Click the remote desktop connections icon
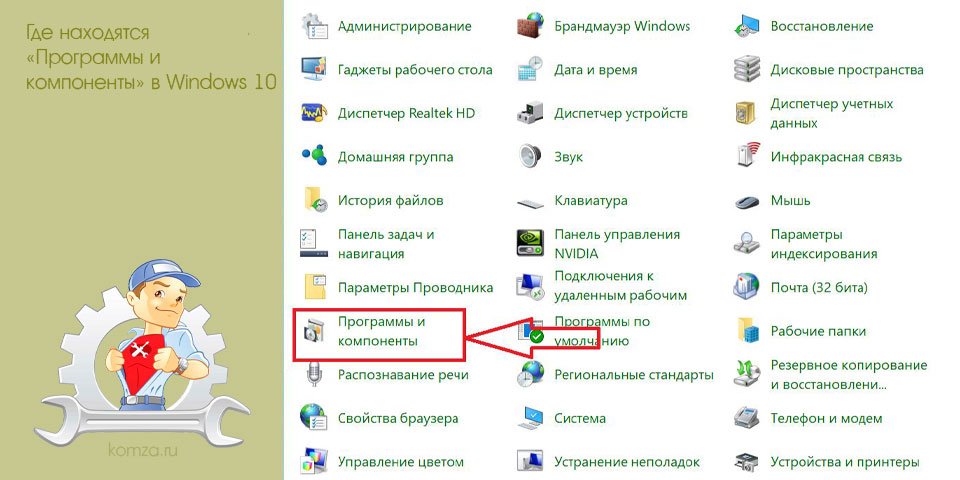 tap(530, 287)
